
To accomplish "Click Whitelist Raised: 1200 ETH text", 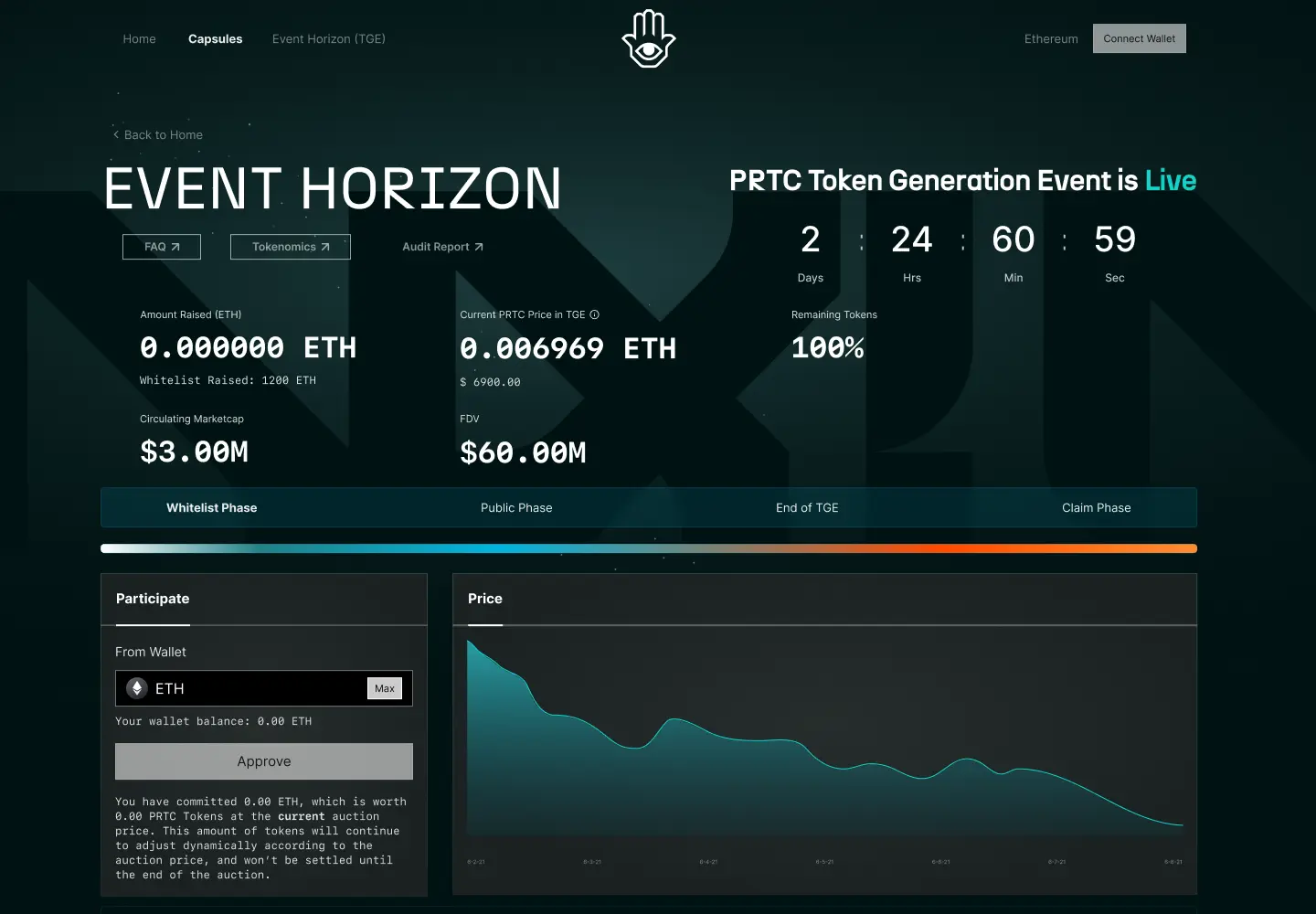I will (x=228, y=380).
